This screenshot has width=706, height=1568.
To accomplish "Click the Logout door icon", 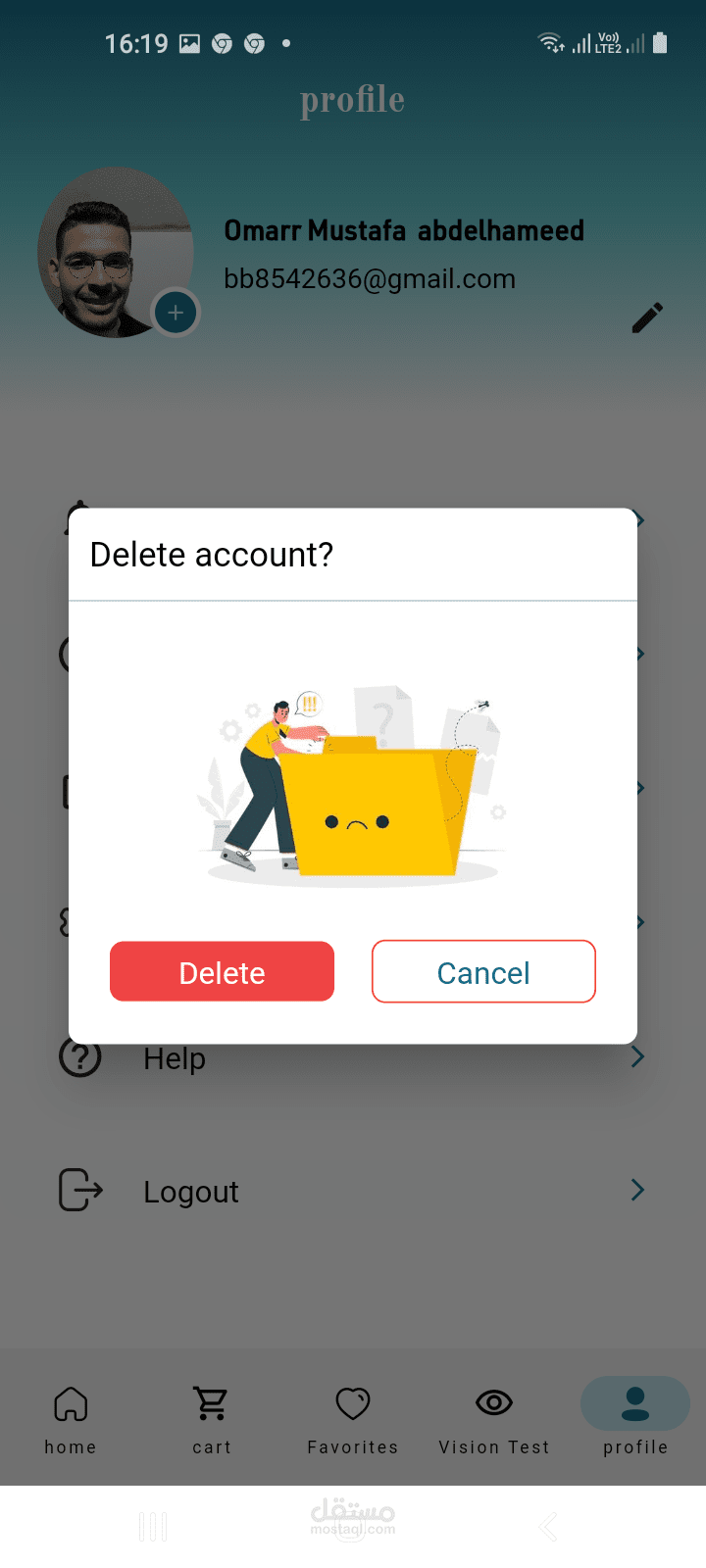I will [x=80, y=1190].
